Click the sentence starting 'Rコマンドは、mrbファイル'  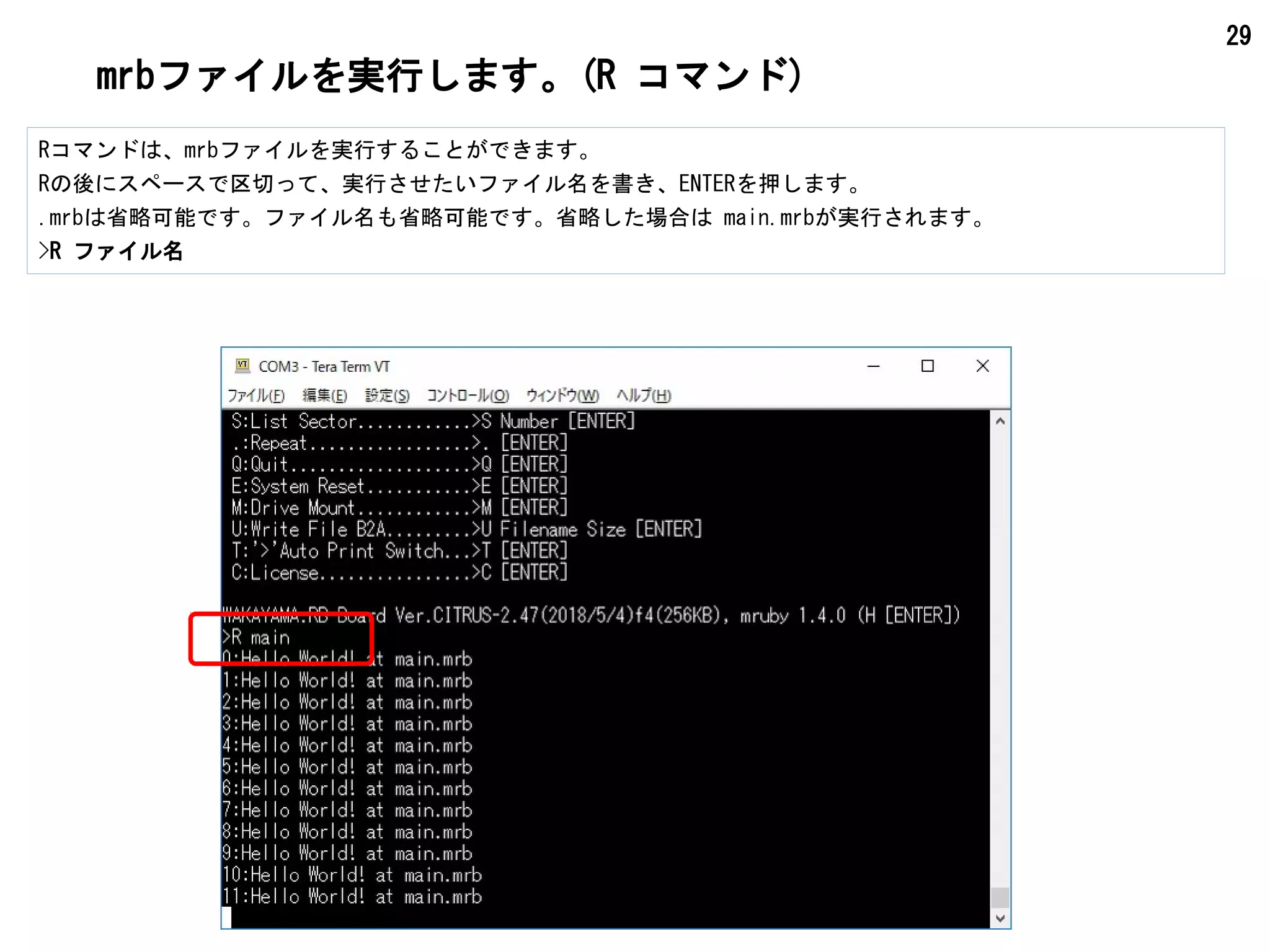[x=315, y=149]
